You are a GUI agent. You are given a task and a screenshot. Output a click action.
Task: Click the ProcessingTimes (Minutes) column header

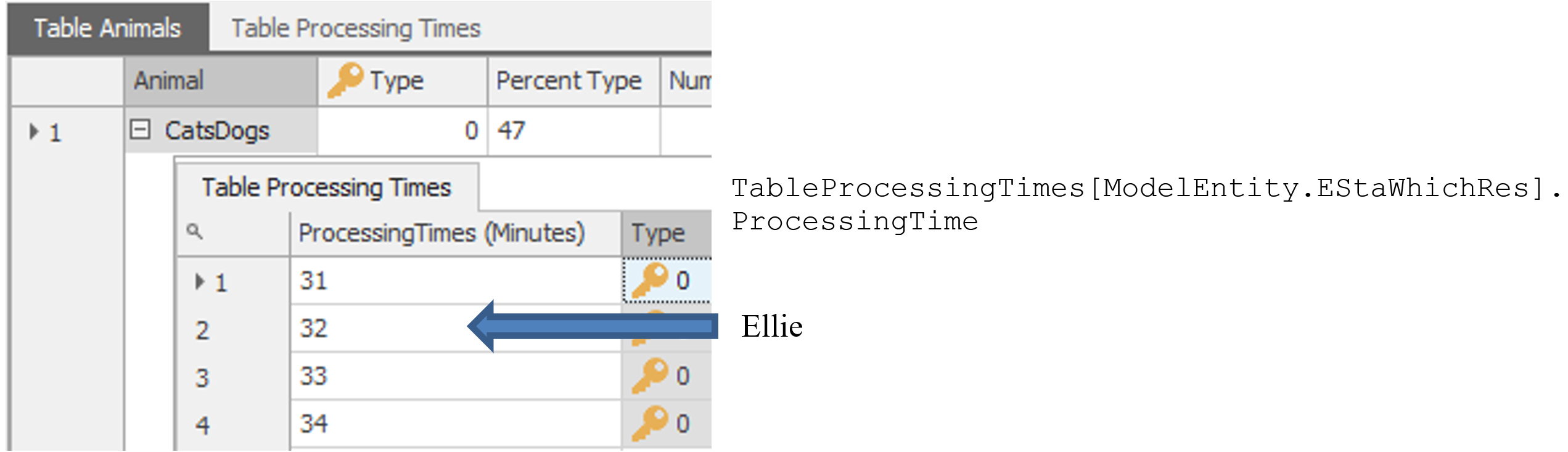456,234
